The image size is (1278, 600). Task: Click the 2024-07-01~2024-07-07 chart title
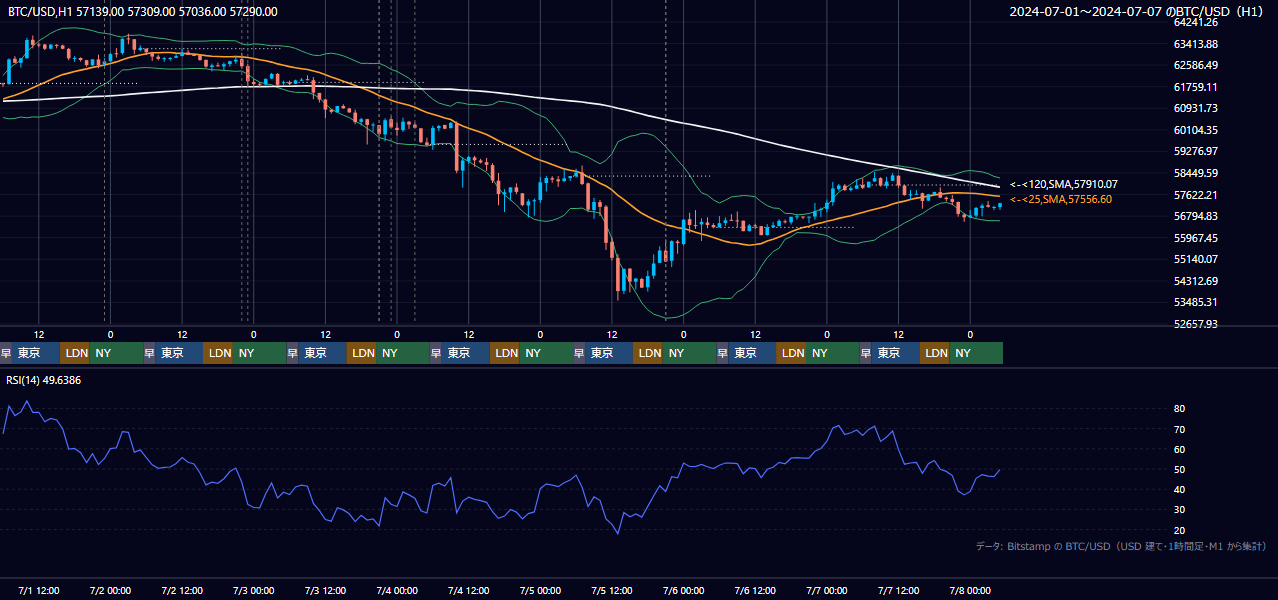coord(1138,12)
